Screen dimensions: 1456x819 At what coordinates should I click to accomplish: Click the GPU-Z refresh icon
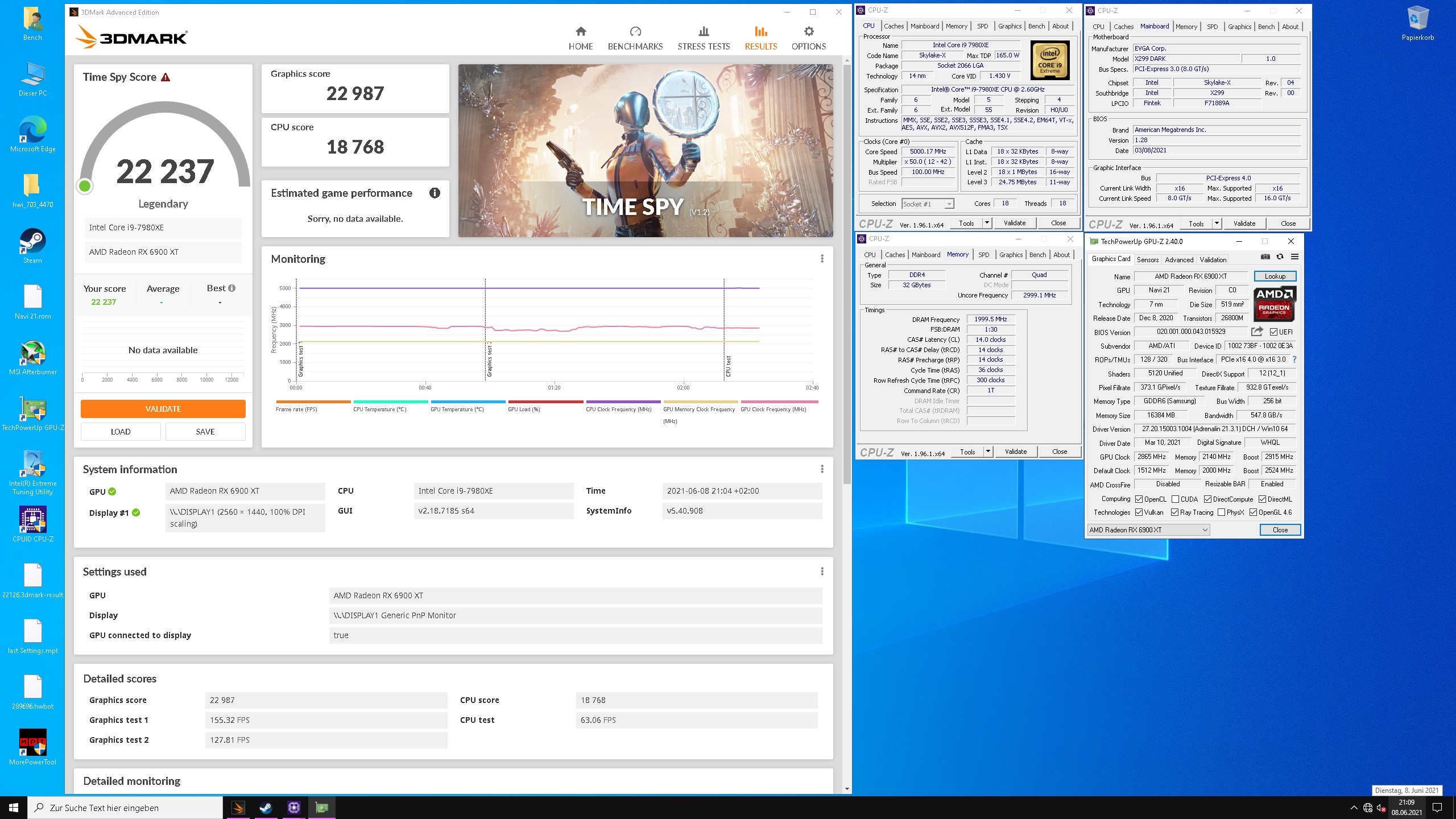(x=1280, y=257)
